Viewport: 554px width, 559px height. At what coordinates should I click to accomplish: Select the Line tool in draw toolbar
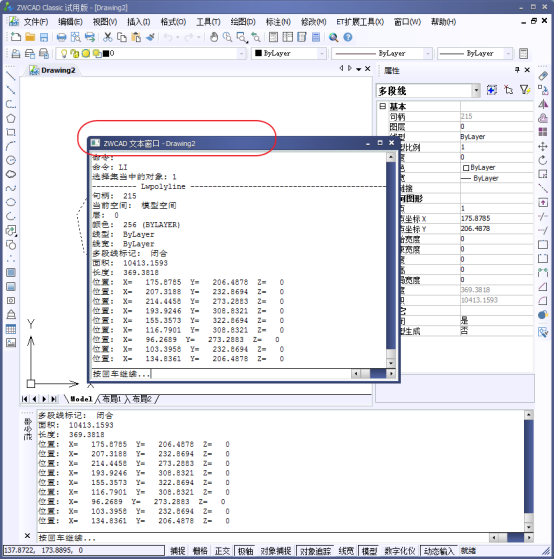(11, 76)
